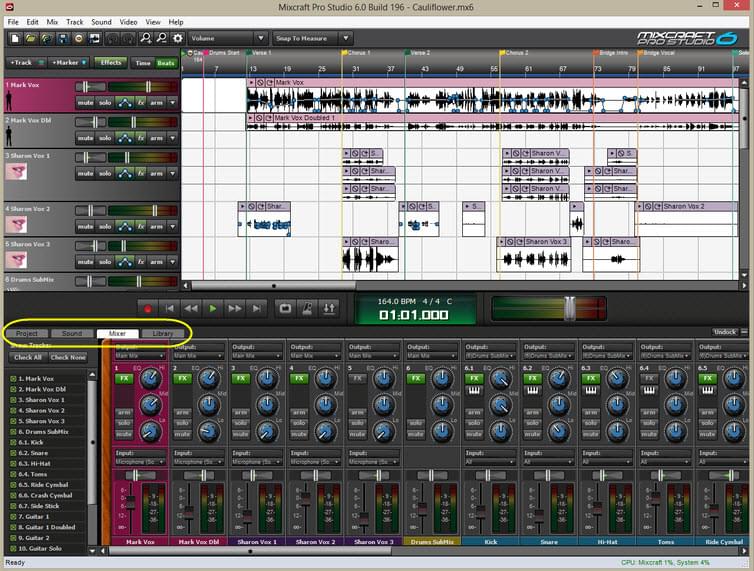Open fx on Sharon Vox 1 track header
754x571 pixels.
coord(141,173)
